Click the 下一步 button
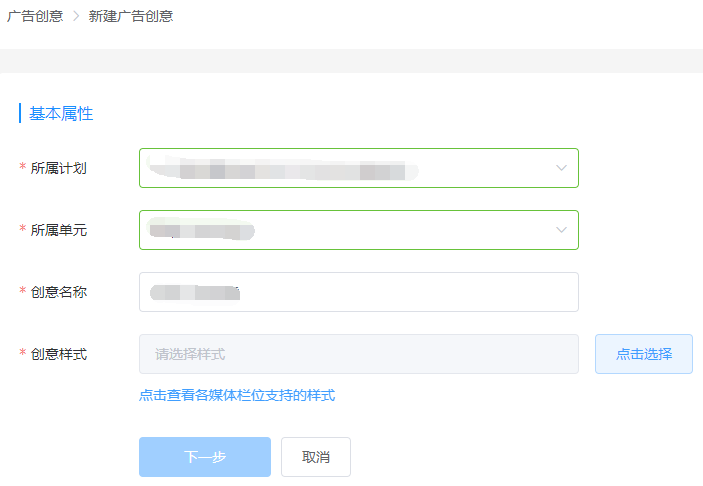Image resolution: width=703 pixels, height=486 pixels. click(204, 457)
